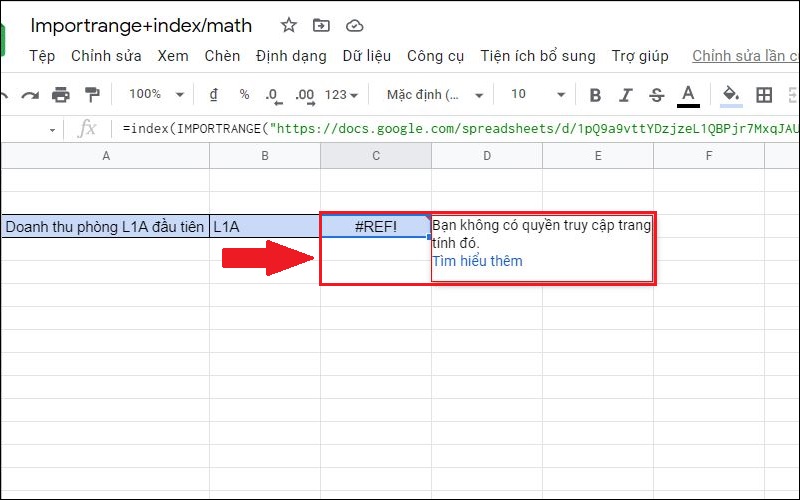Open the Định dạng menu
This screenshot has width=800, height=500.
point(292,56)
